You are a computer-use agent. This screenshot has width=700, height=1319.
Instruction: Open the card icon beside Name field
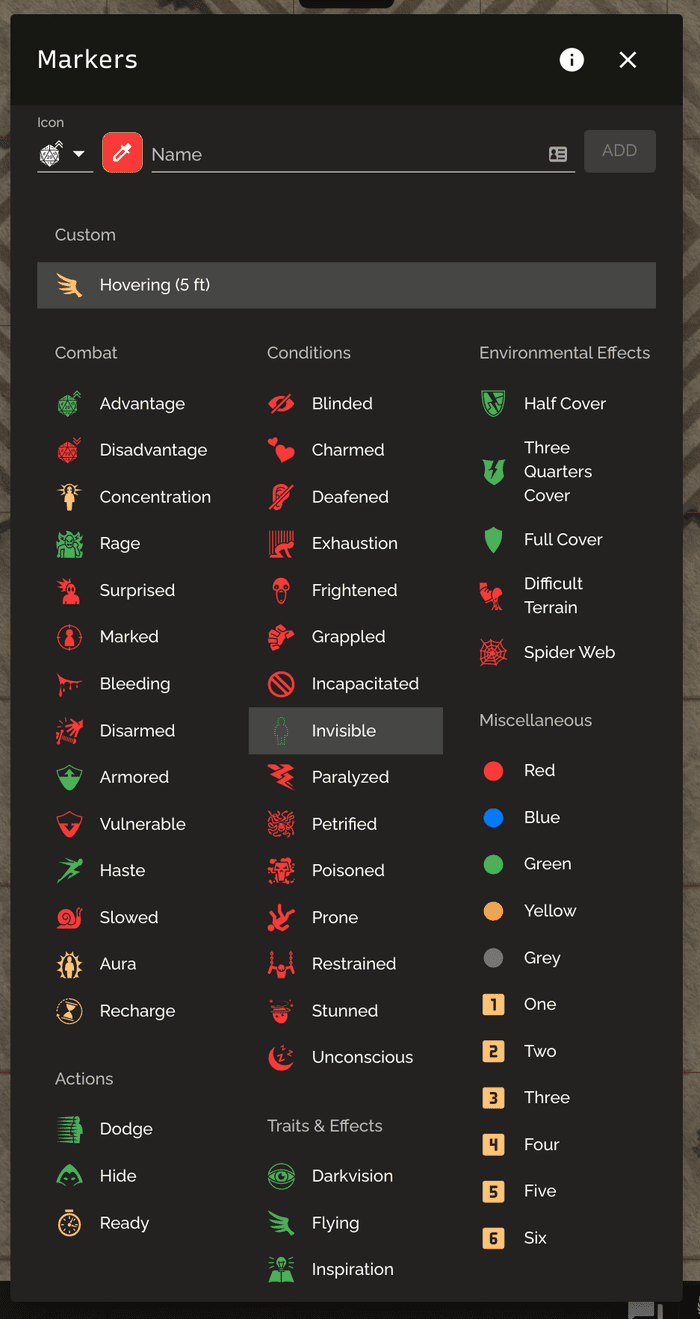pos(558,154)
